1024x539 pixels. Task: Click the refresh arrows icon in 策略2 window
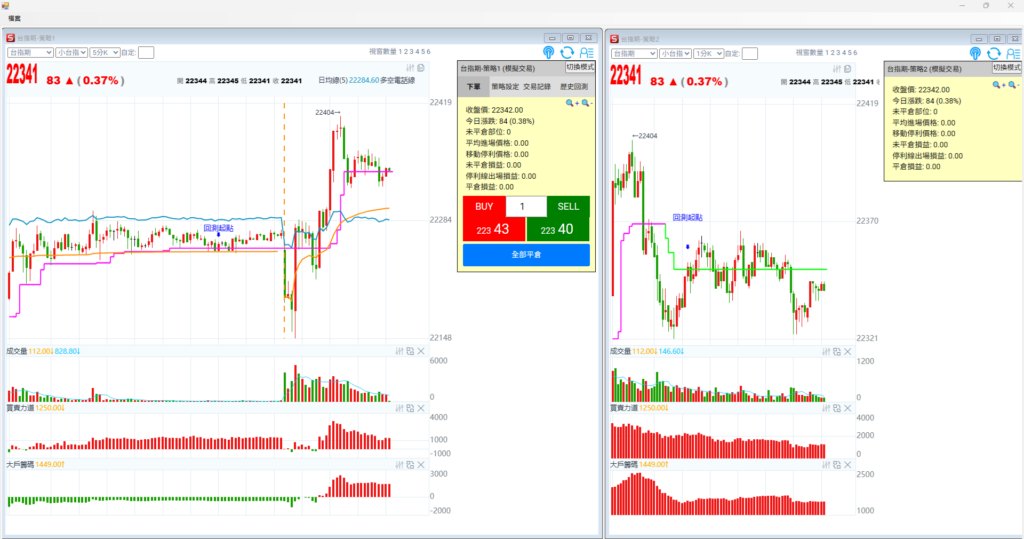993,54
